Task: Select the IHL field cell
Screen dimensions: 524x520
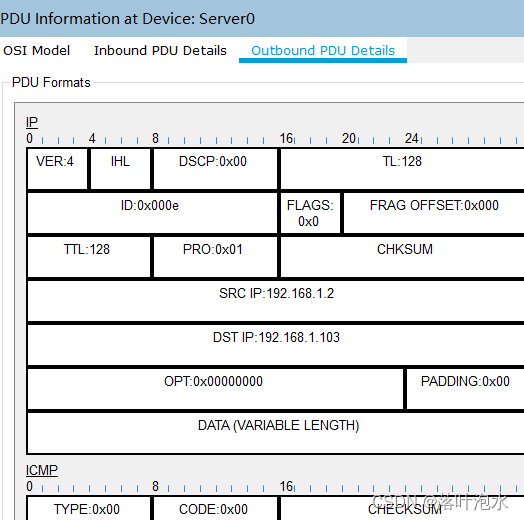Action: [x=121, y=169]
